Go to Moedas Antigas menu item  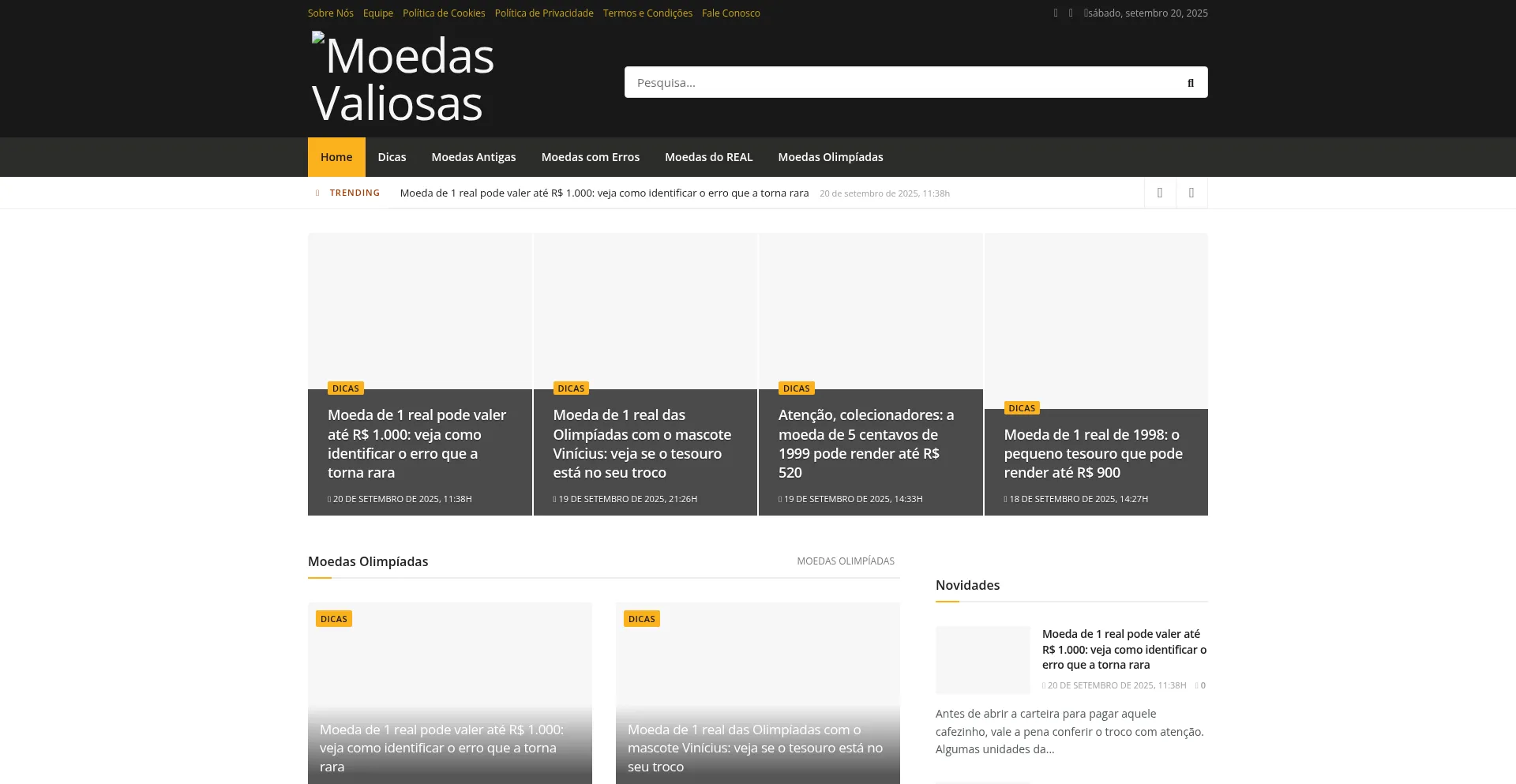coord(473,157)
